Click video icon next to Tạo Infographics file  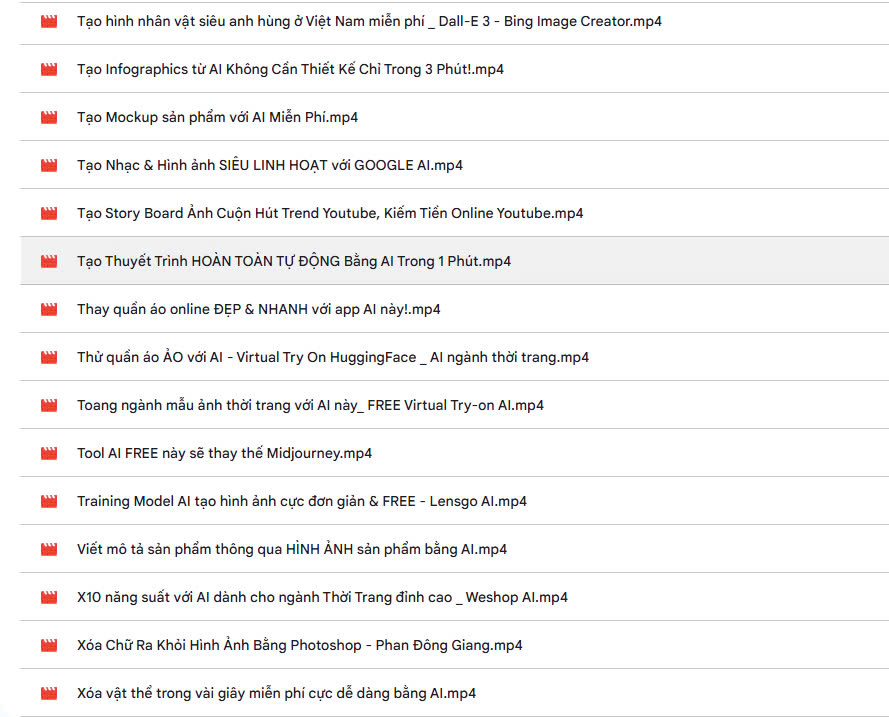click(x=49, y=70)
